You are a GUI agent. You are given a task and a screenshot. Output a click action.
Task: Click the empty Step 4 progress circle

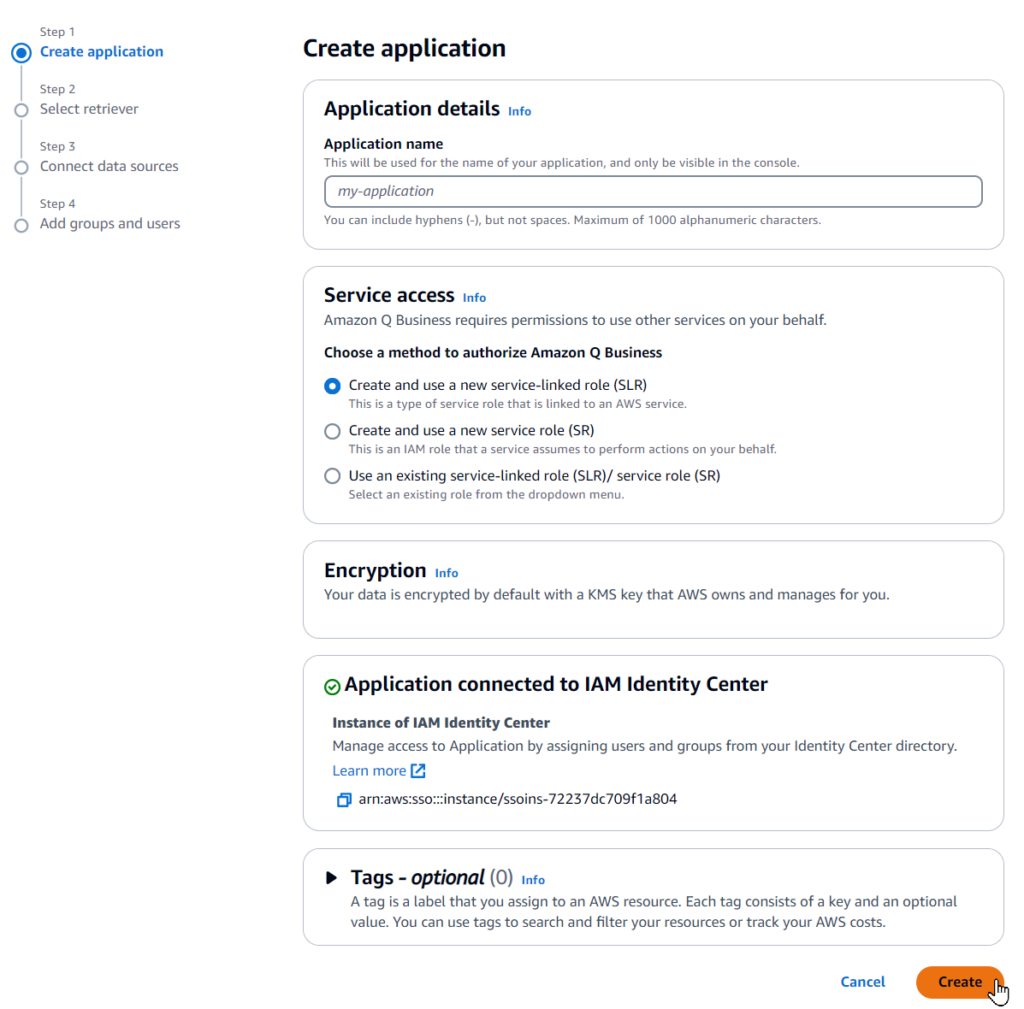(21, 225)
